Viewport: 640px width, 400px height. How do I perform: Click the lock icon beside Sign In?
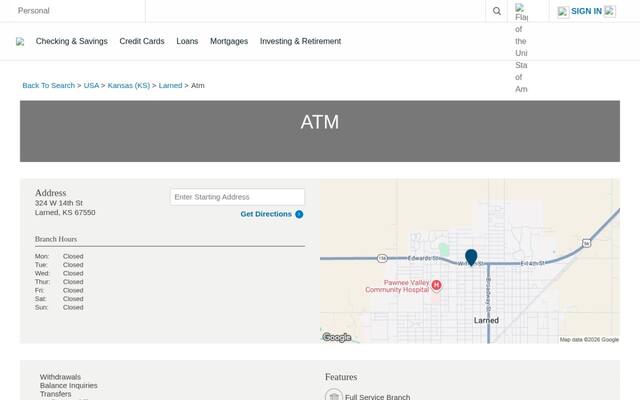coord(563,12)
